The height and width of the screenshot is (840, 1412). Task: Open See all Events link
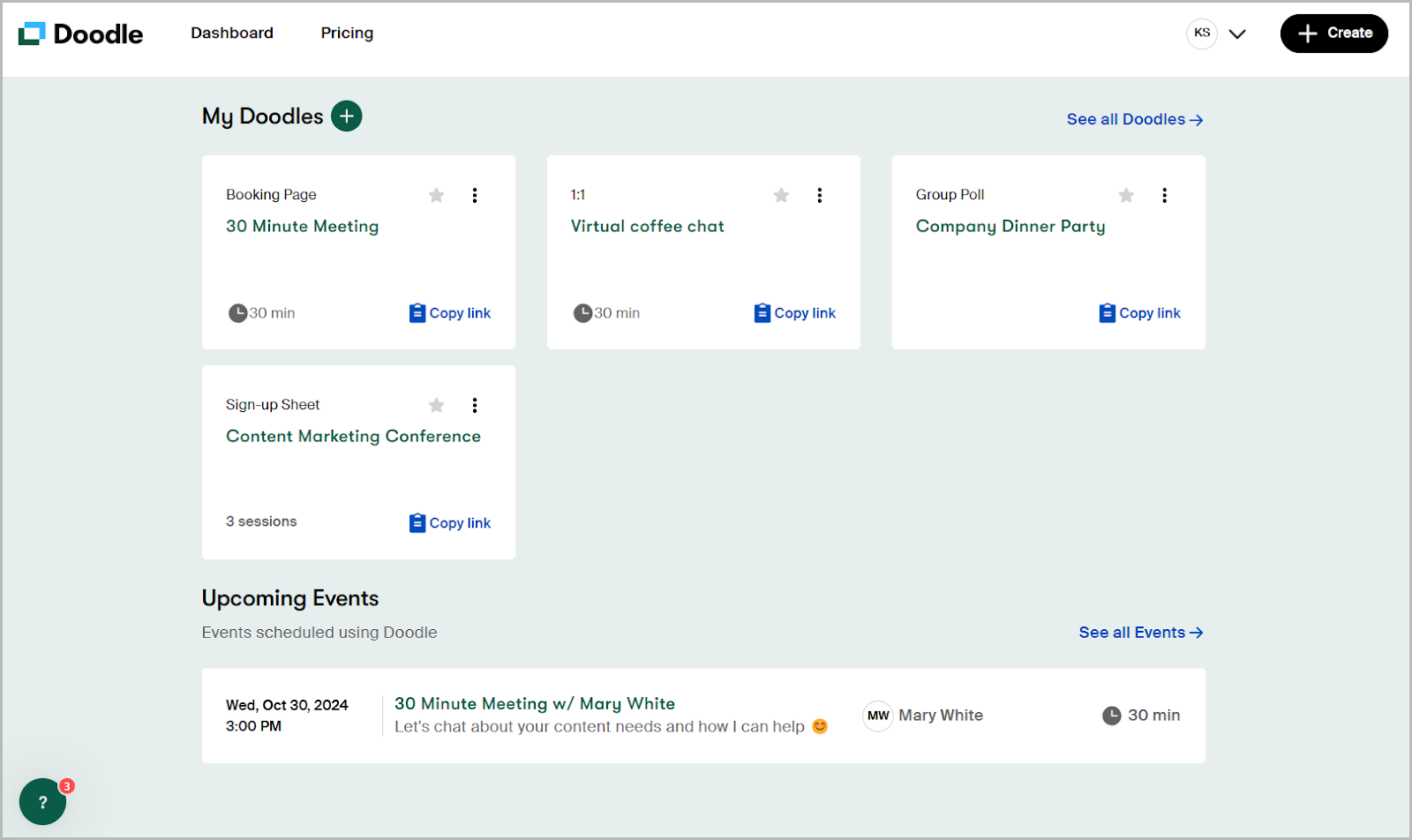click(1141, 633)
